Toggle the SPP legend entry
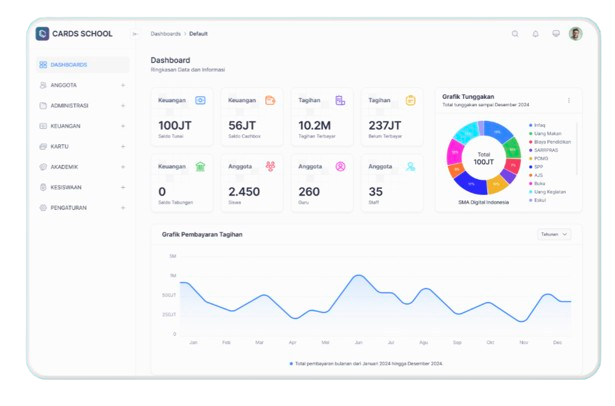The width and height of the screenshot is (615, 406). [538, 166]
